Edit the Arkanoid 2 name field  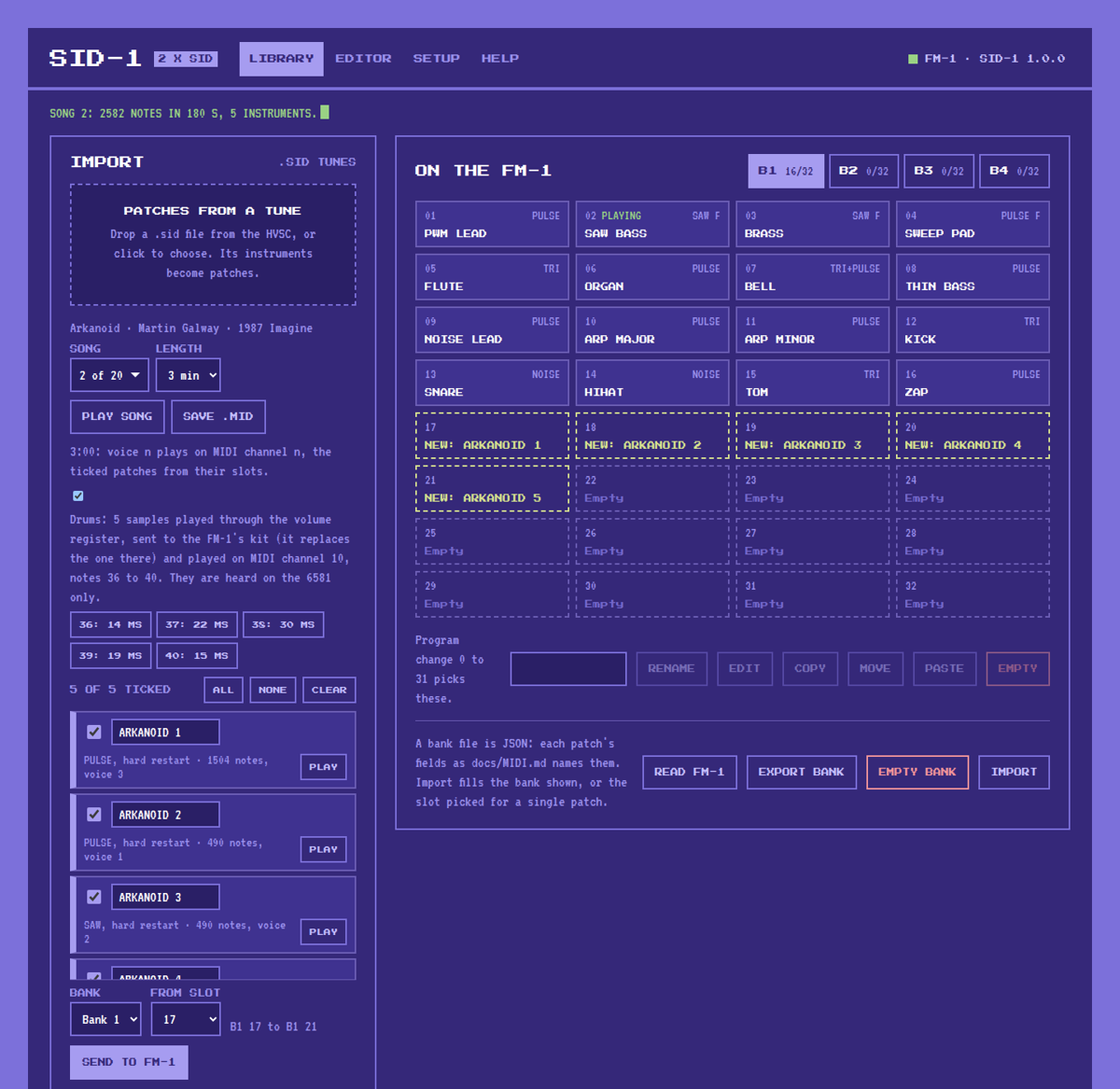pyautogui.click(x=165, y=815)
